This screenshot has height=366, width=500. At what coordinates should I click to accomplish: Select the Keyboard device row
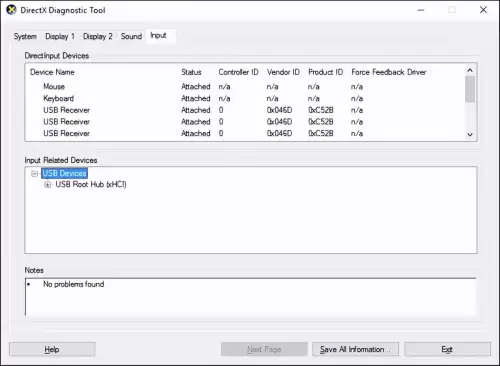pos(245,98)
